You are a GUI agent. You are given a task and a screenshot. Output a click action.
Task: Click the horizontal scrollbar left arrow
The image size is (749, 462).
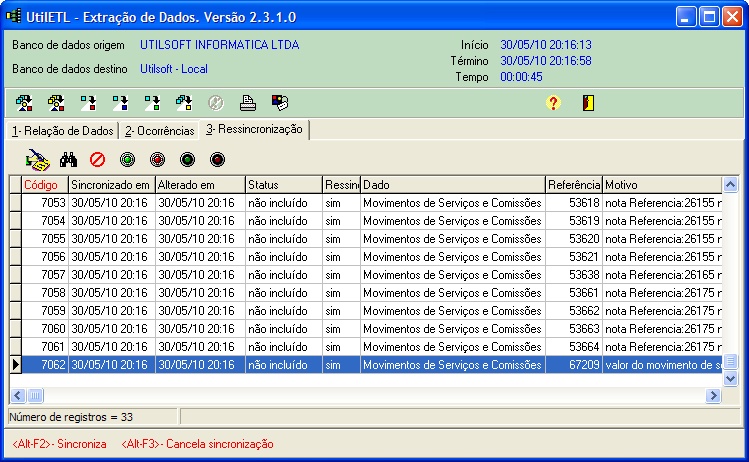[18, 396]
